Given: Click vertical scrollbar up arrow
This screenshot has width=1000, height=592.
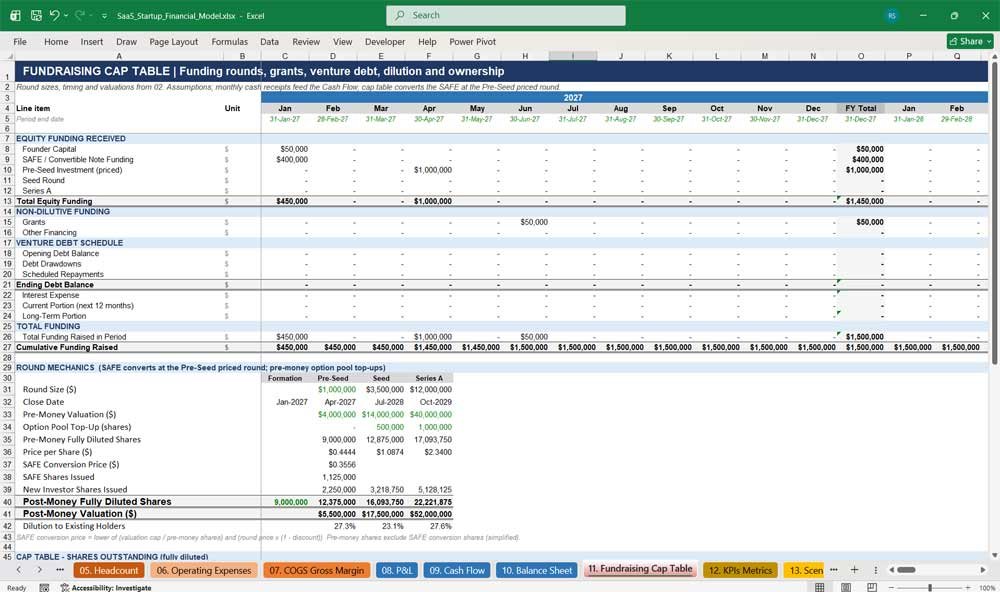Looking at the screenshot, I should (994, 57).
